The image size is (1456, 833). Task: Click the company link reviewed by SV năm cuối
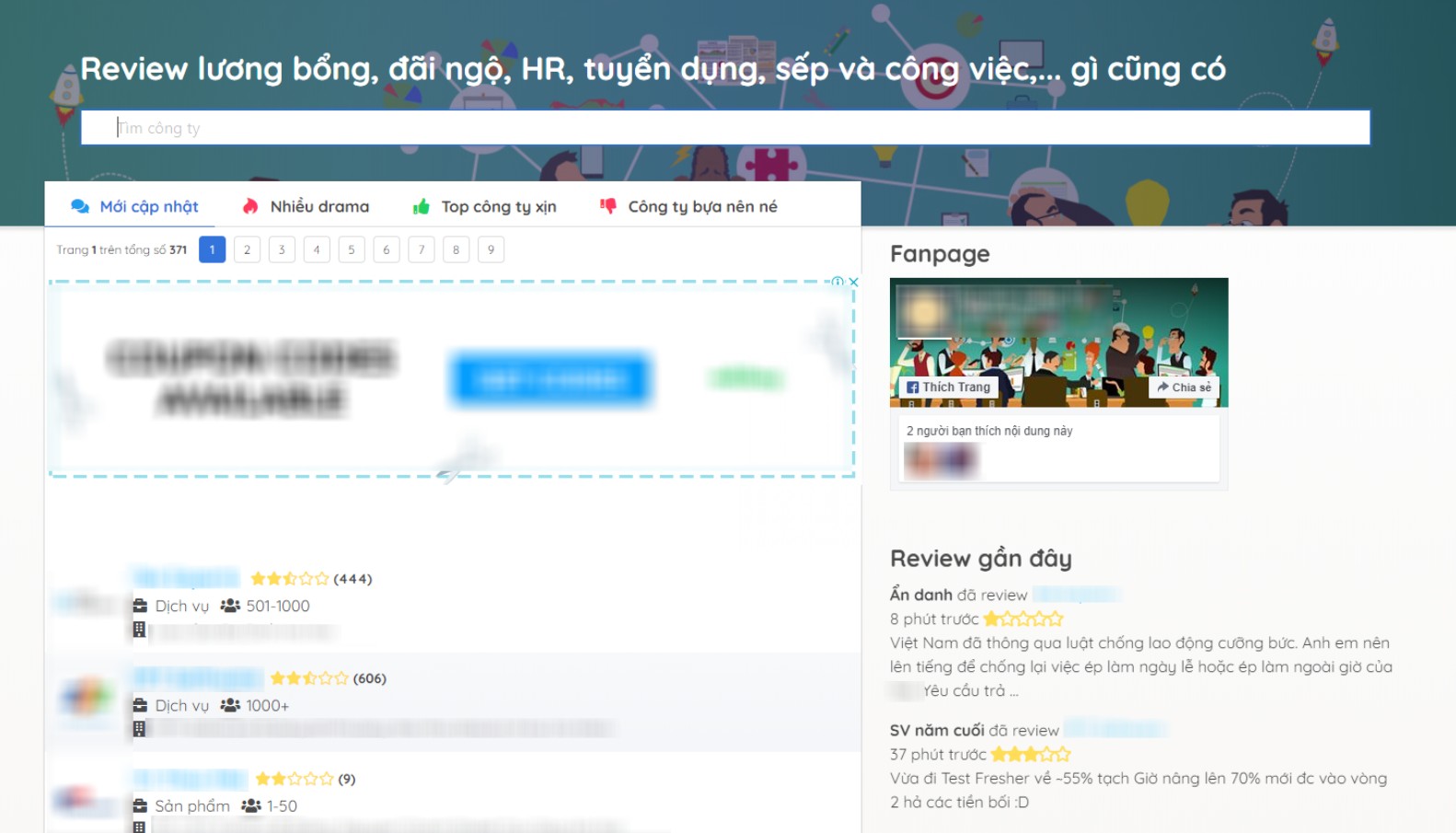pyautogui.click(x=1115, y=730)
